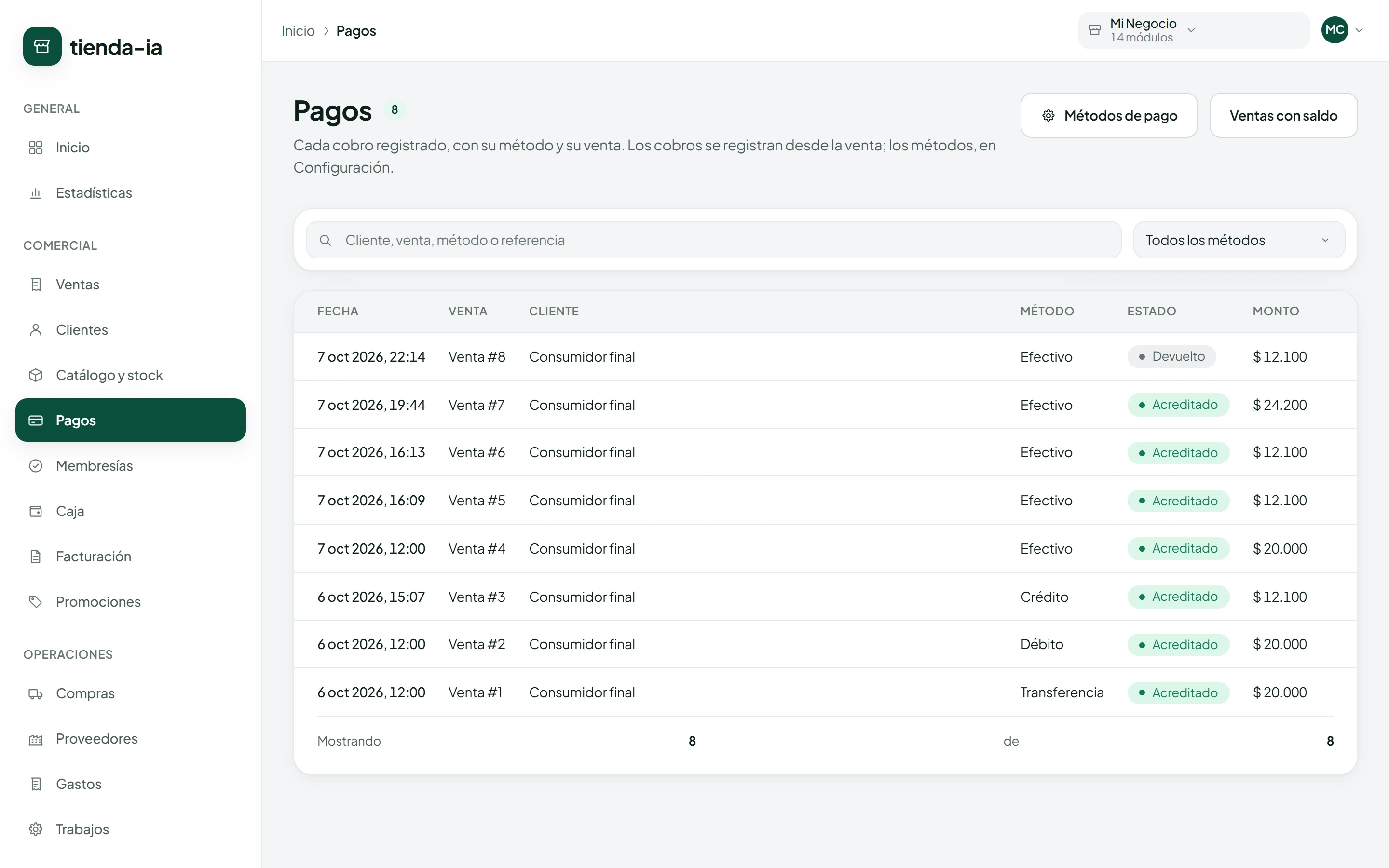Click the Métodos de pago button
This screenshot has height=868, width=1389.
(1109, 115)
